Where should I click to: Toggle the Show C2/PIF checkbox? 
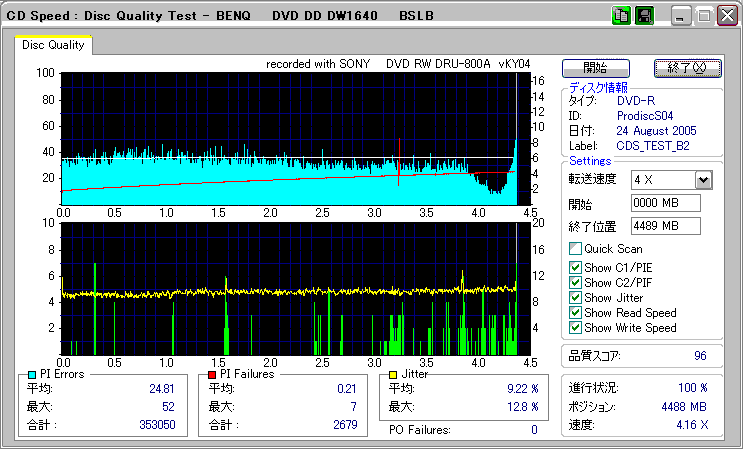tap(574, 282)
